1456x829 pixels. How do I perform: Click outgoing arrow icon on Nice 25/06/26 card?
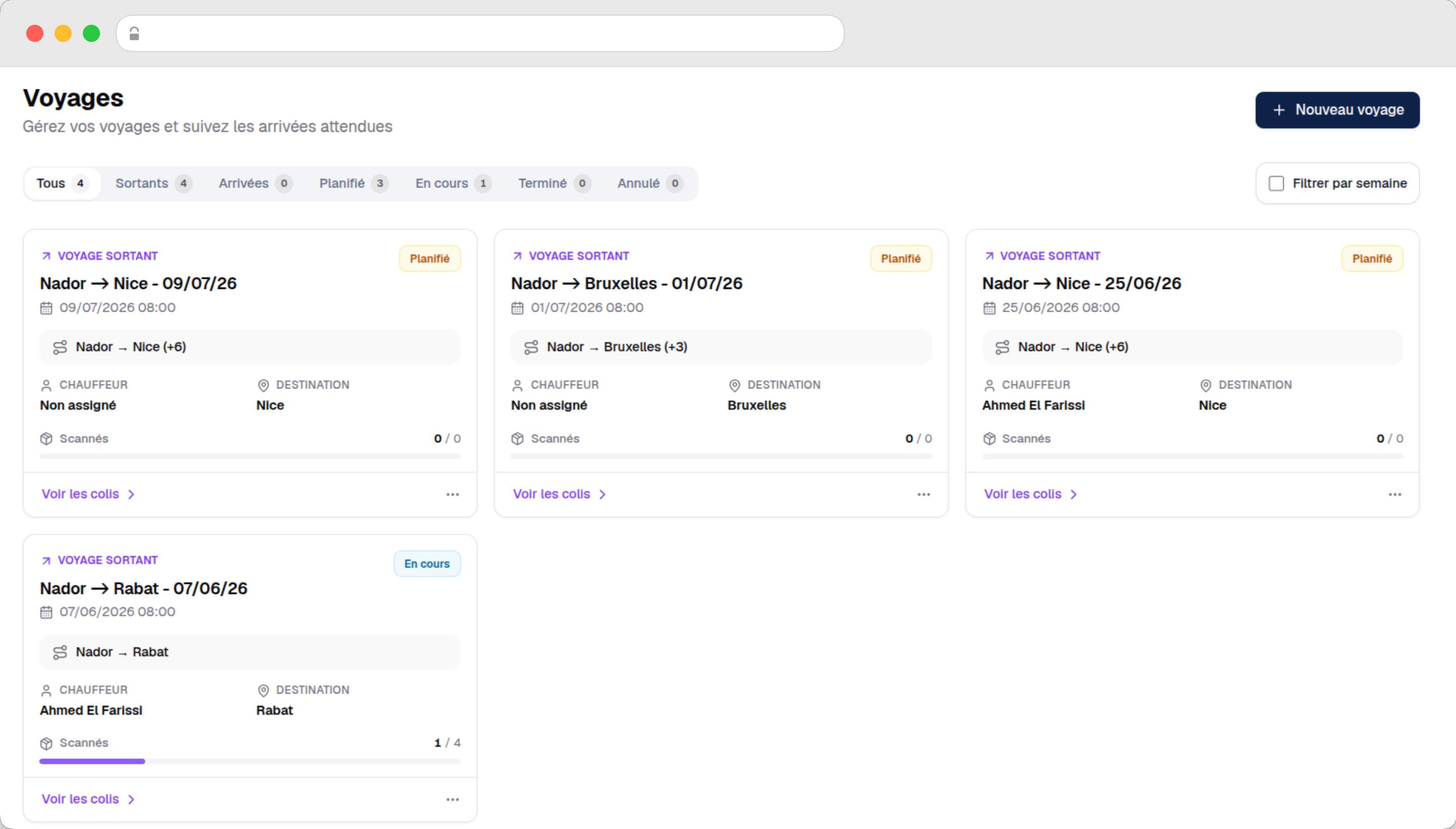tap(989, 256)
